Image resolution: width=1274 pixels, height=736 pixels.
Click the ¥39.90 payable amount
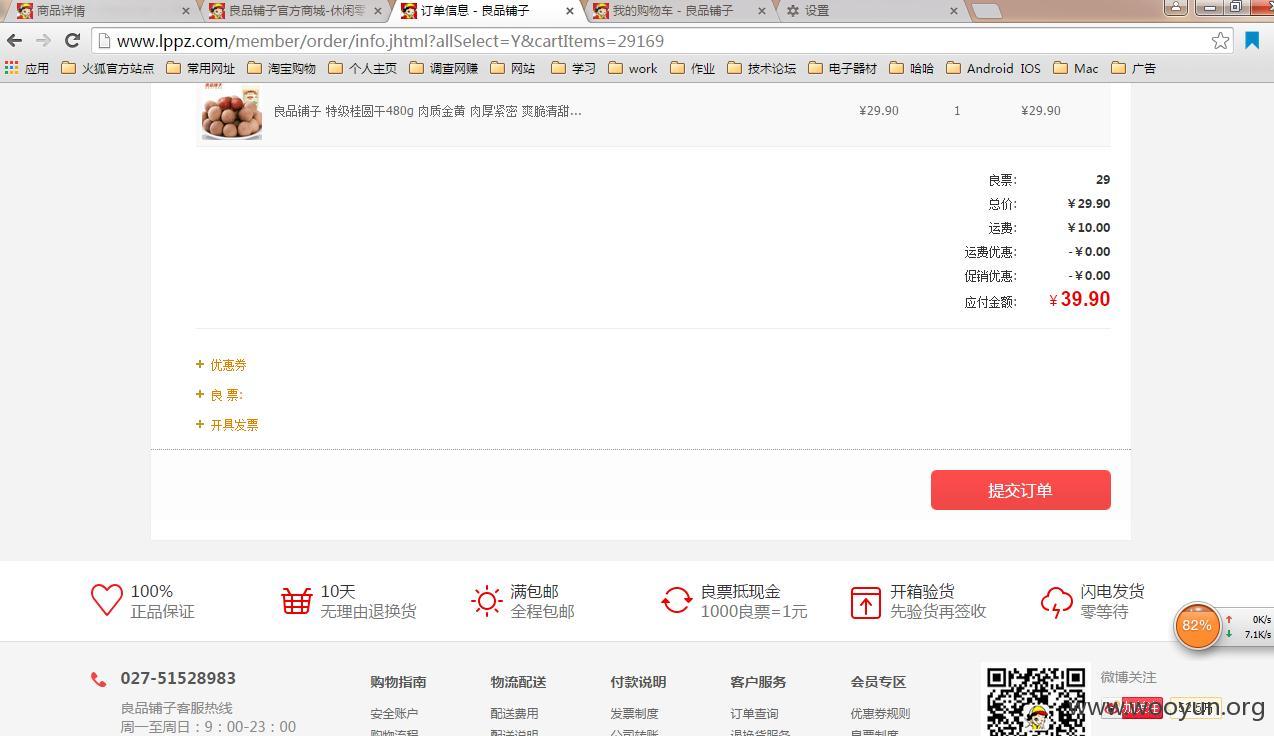(x=1080, y=300)
